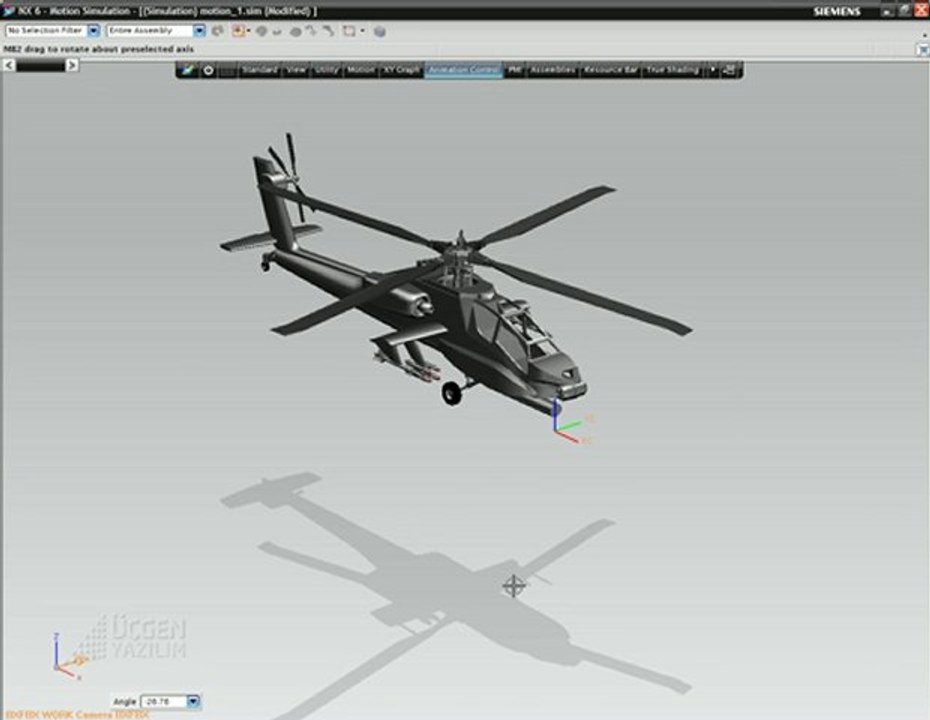Click the Angle value input field
Viewport: 930px width, 720px height.
click(163, 702)
